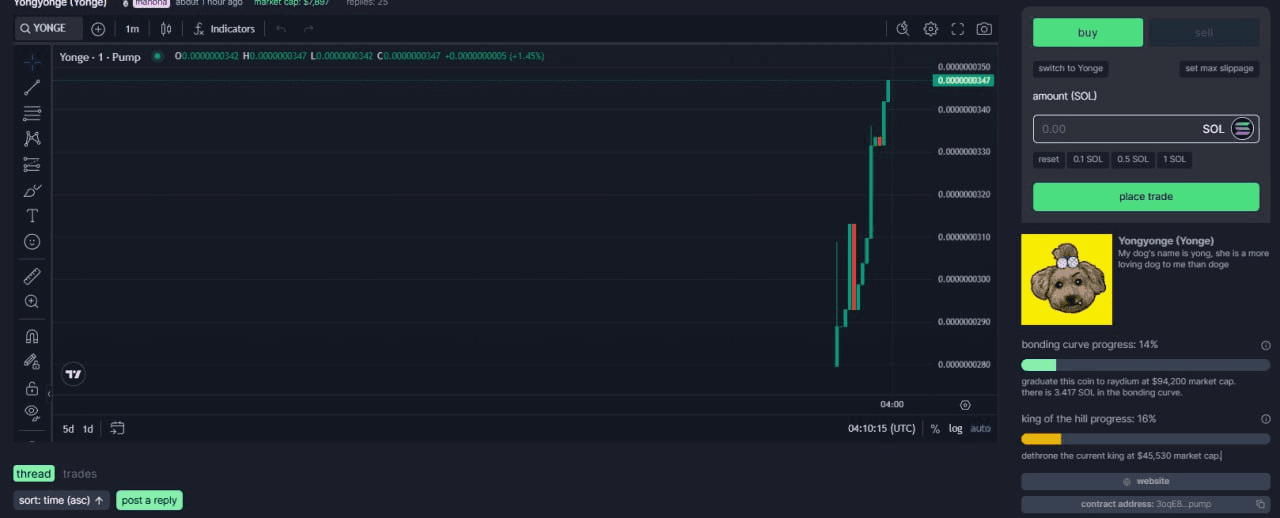
Task: Open the 1m interval dropdown
Action: [132, 29]
